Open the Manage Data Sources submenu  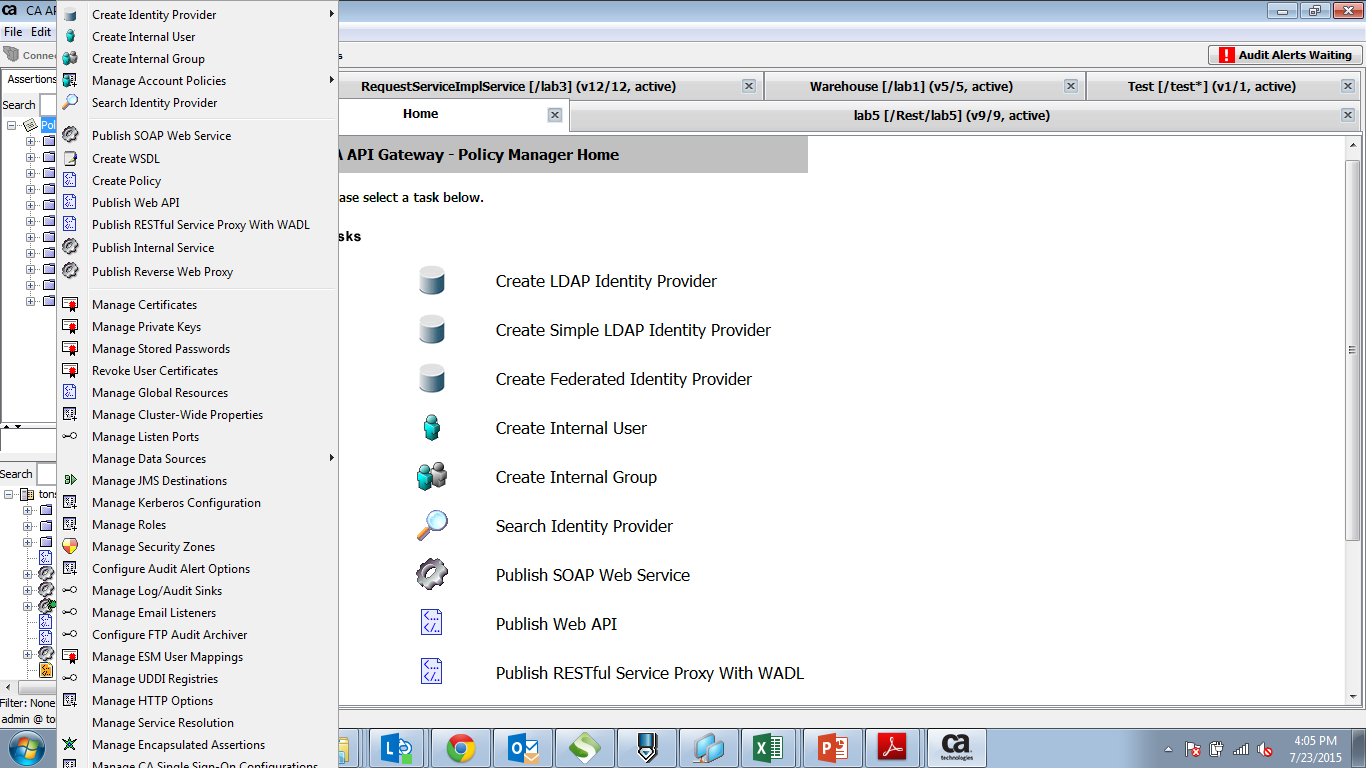point(198,459)
